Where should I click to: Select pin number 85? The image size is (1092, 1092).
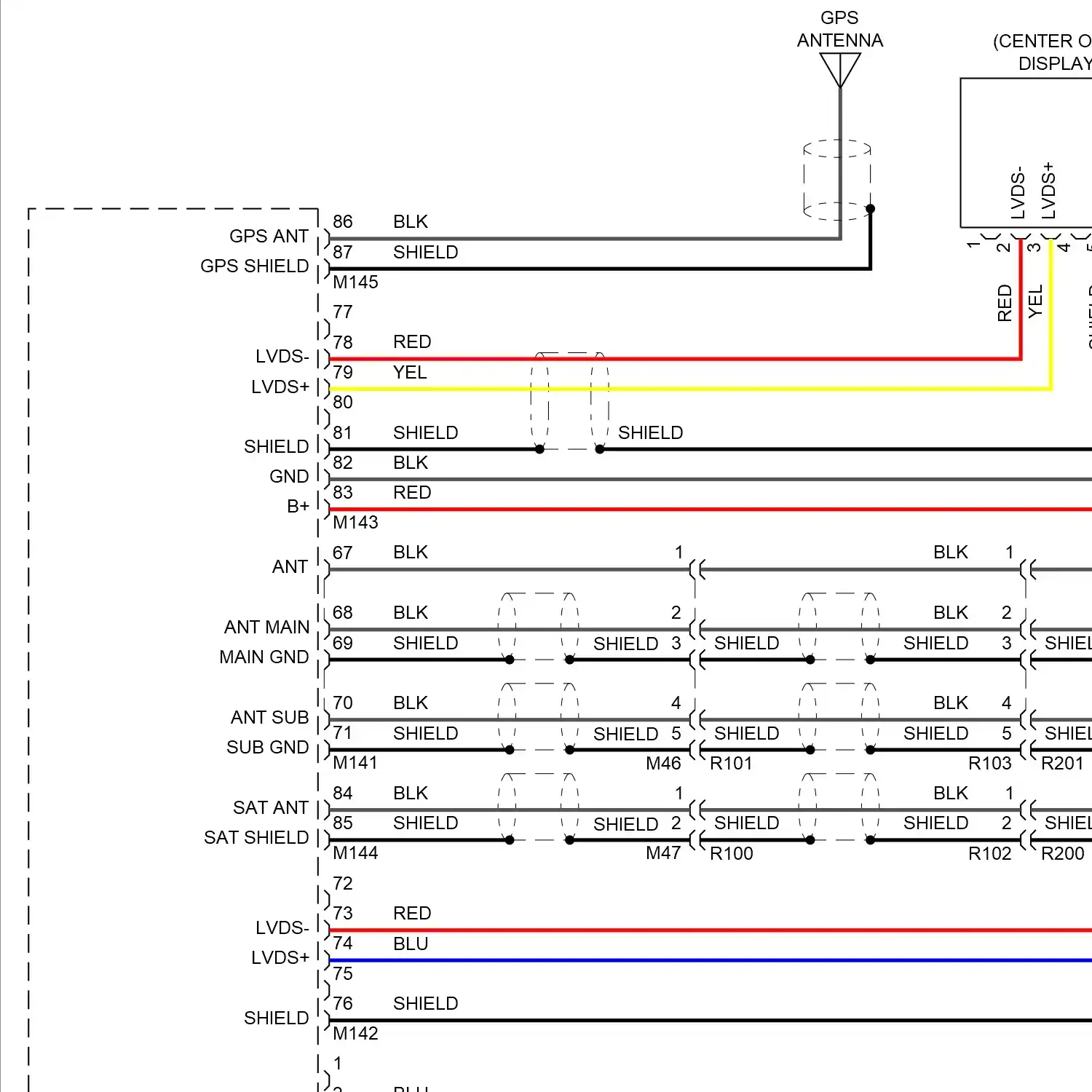coord(342,823)
